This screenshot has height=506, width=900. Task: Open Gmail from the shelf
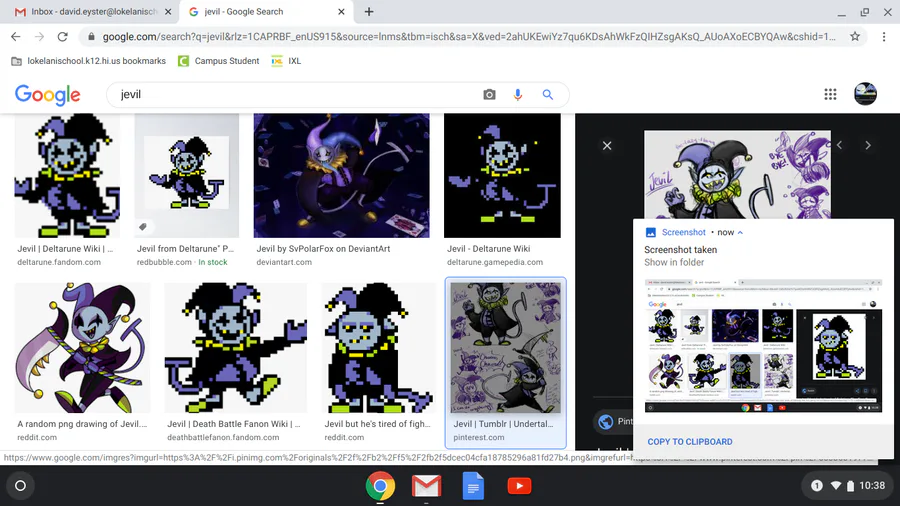click(x=426, y=486)
